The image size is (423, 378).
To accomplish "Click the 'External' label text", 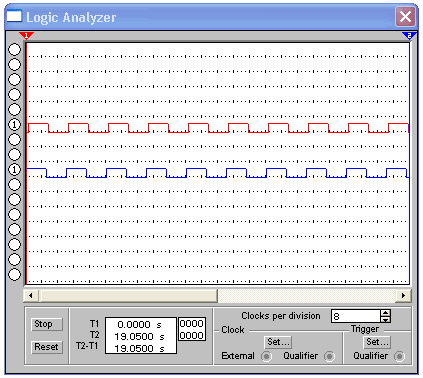I will click(238, 356).
